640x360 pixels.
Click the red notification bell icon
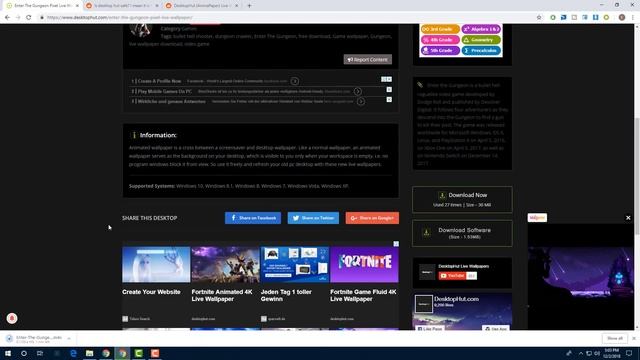point(12,318)
